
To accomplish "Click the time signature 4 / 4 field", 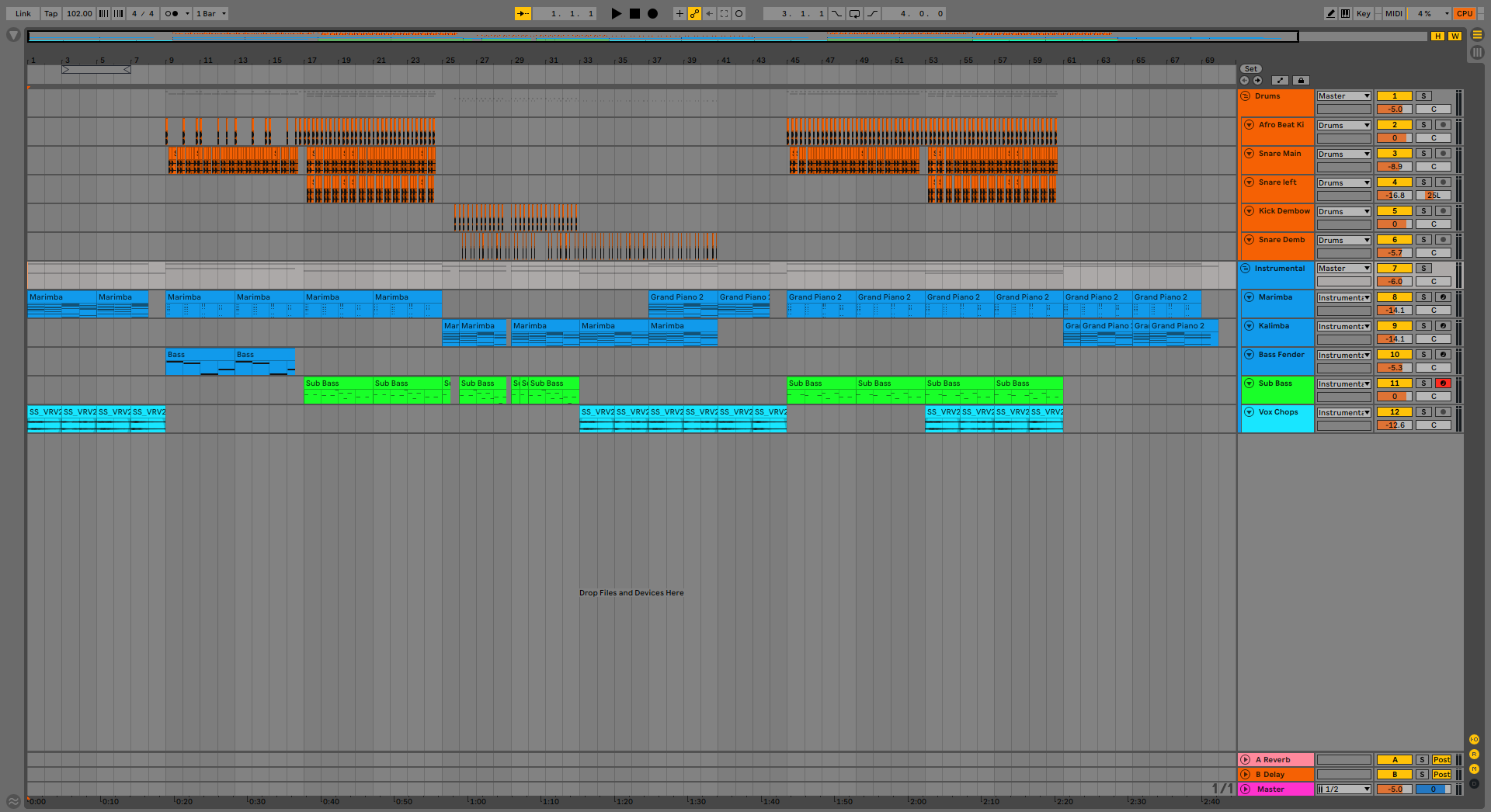I will pos(143,13).
